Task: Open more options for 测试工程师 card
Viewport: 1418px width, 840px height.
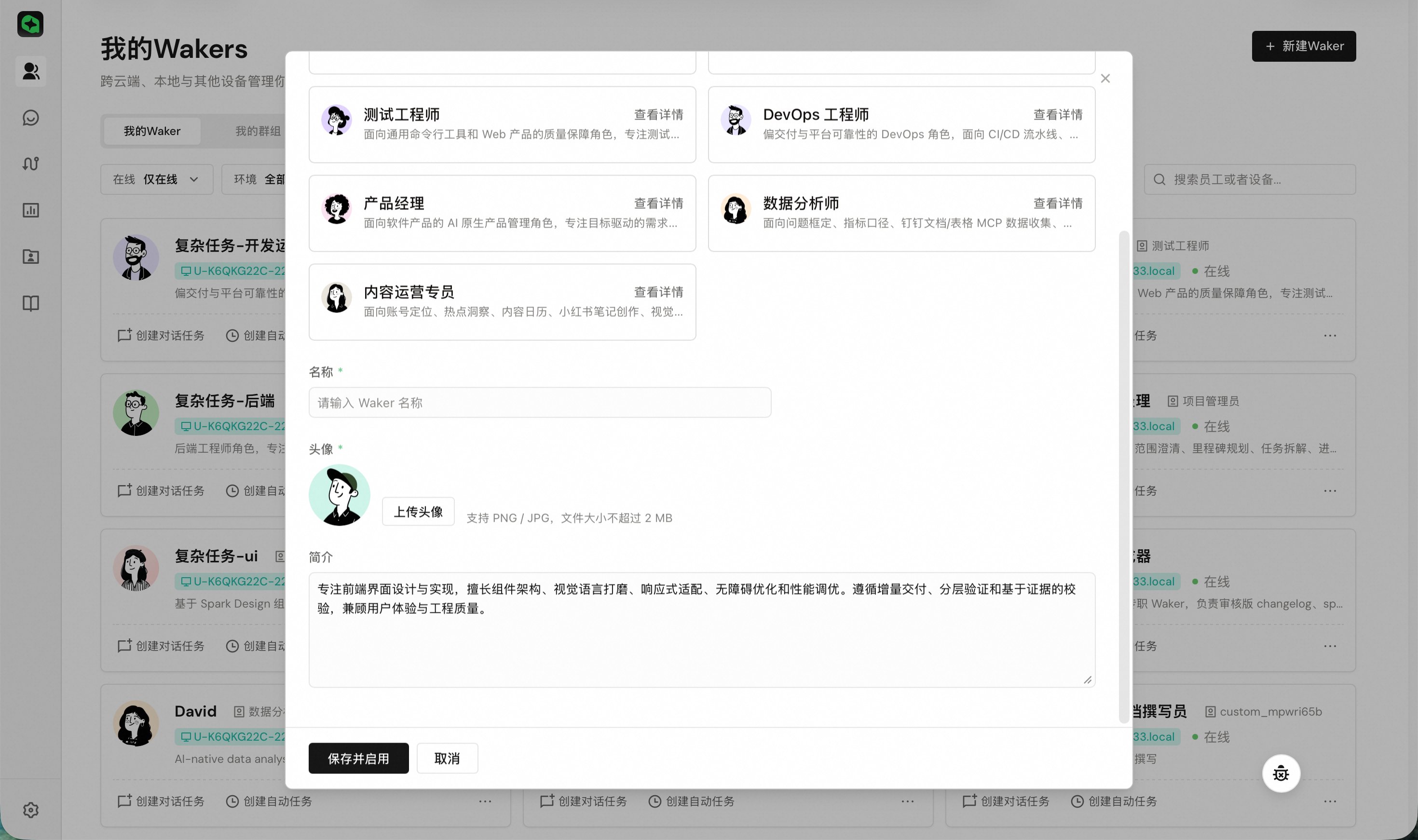Action: (x=1330, y=336)
